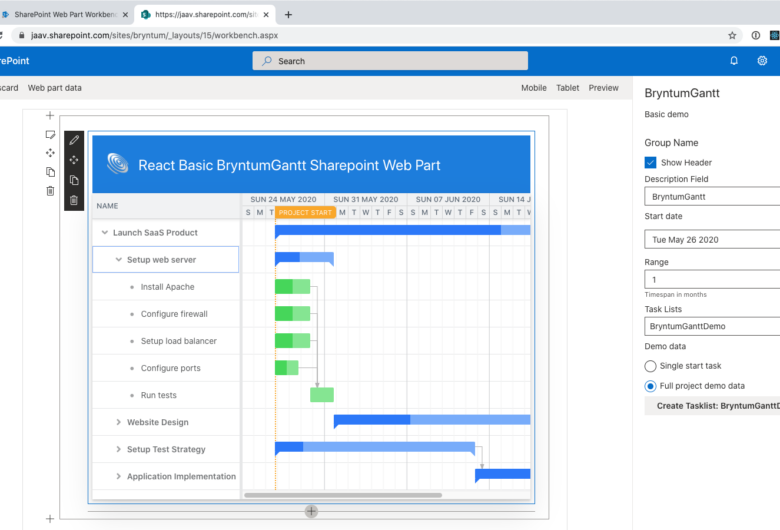Click the circular add web part plus button

click(311, 511)
